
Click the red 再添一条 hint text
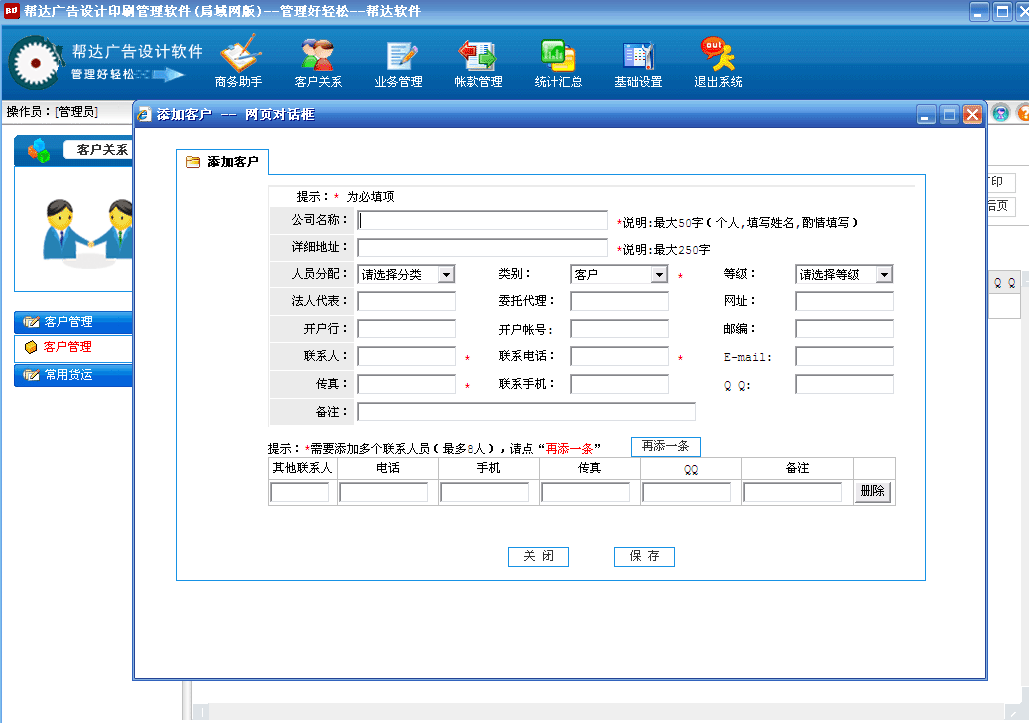pyautogui.click(x=569, y=449)
